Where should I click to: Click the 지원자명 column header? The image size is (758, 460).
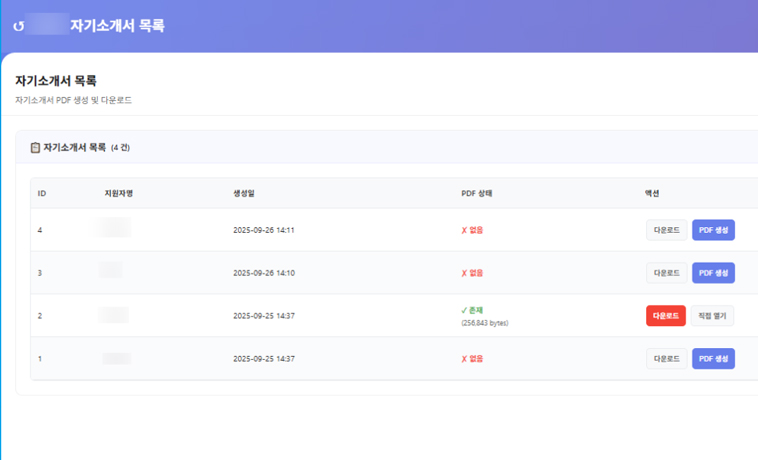point(118,193)
